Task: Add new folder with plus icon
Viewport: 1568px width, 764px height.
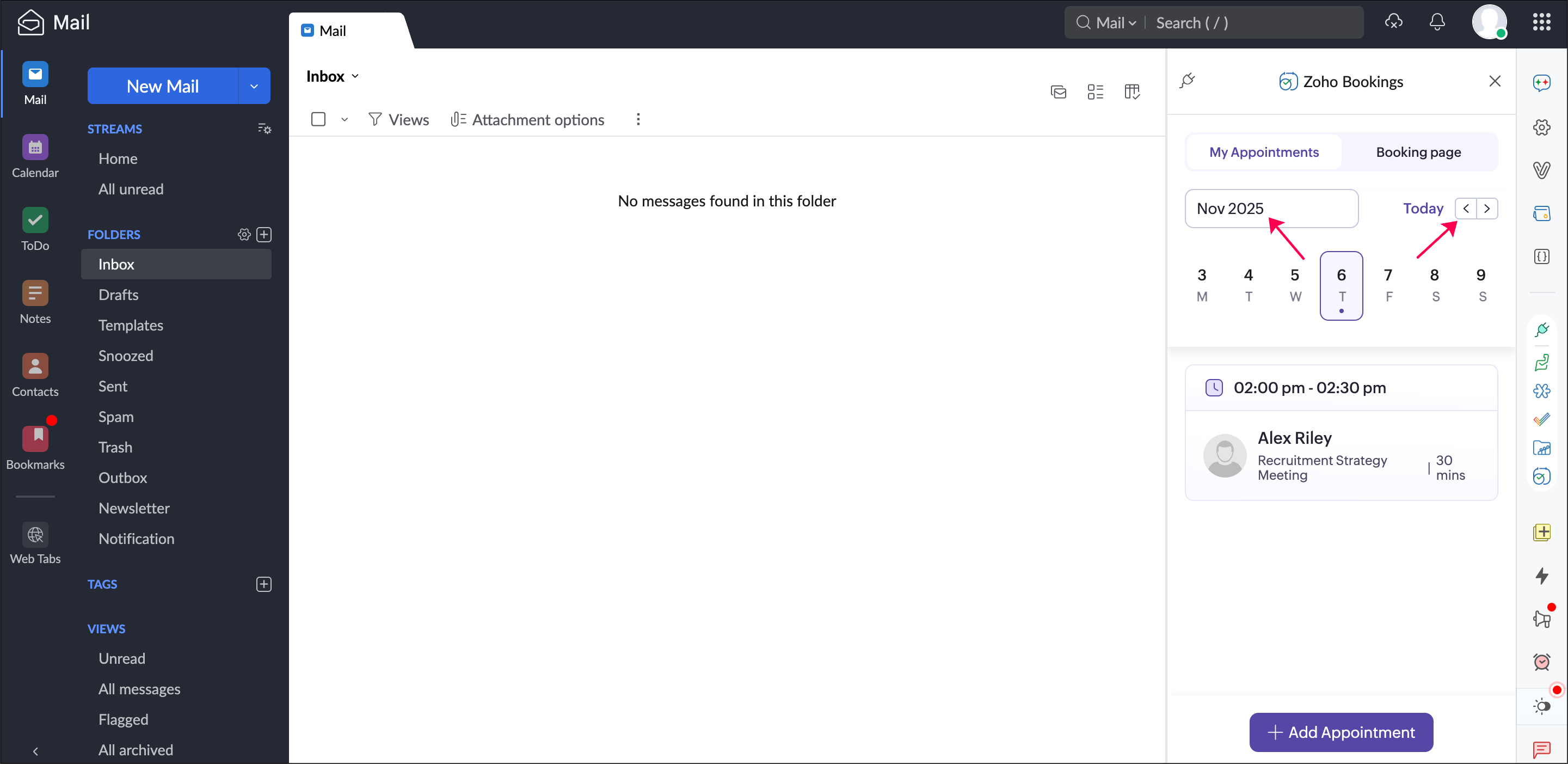Action: pyautogui.click(x=263, y=235)
